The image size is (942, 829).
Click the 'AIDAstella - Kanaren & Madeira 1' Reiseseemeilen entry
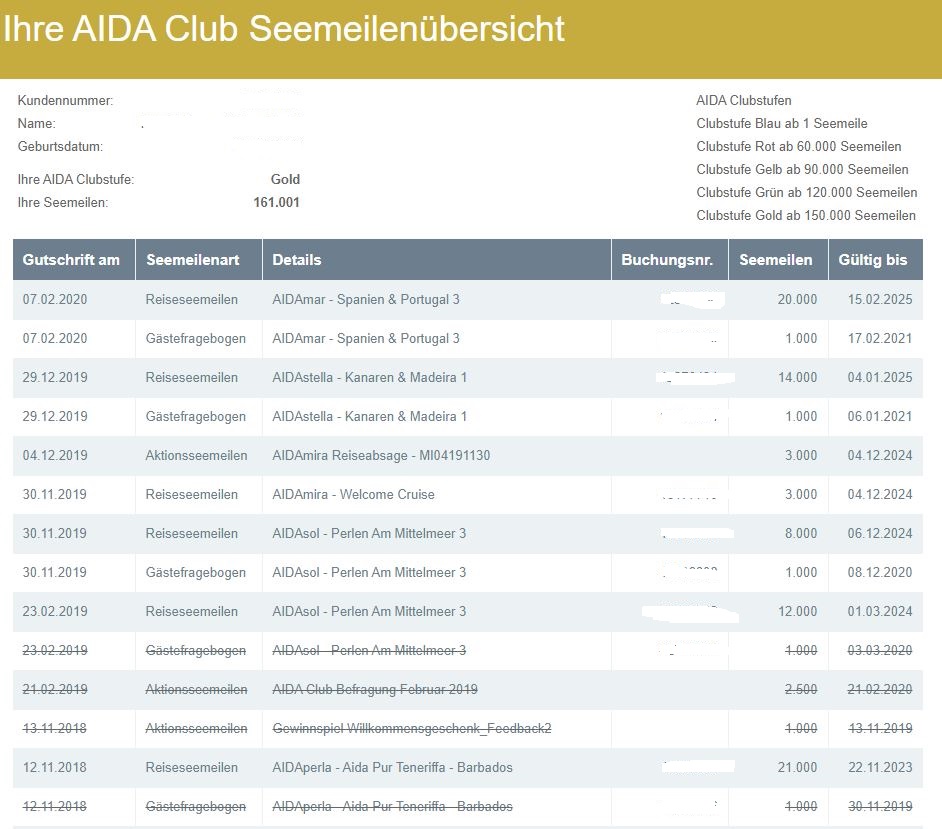[x=369, y=378]
